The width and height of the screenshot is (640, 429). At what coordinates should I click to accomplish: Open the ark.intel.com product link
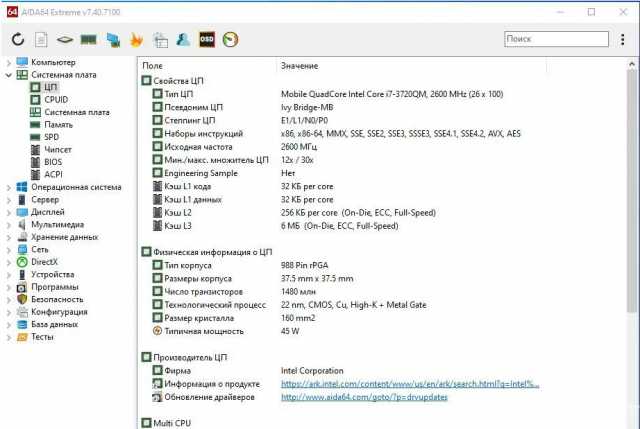pyautogui.click(x=410, y=384)
